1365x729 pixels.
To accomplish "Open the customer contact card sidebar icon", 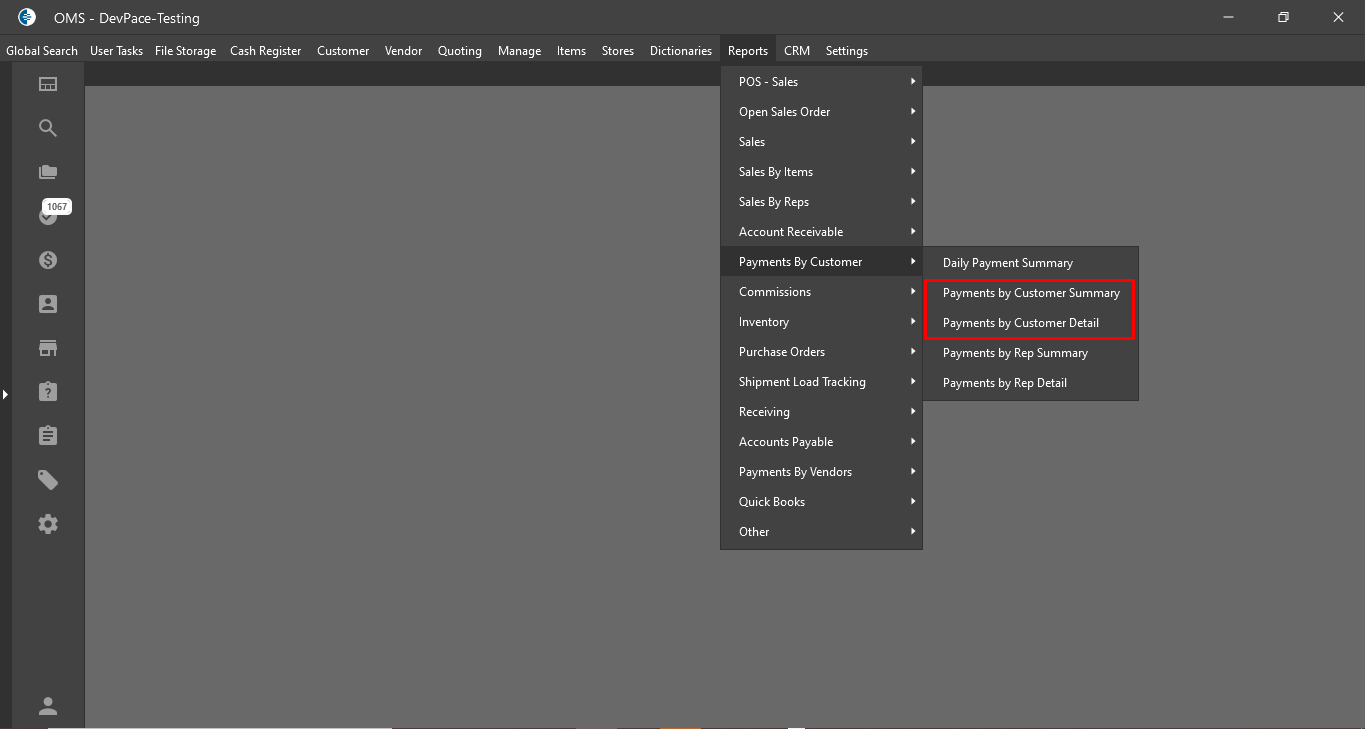I will pyautogui.click(x=48, y=304).
